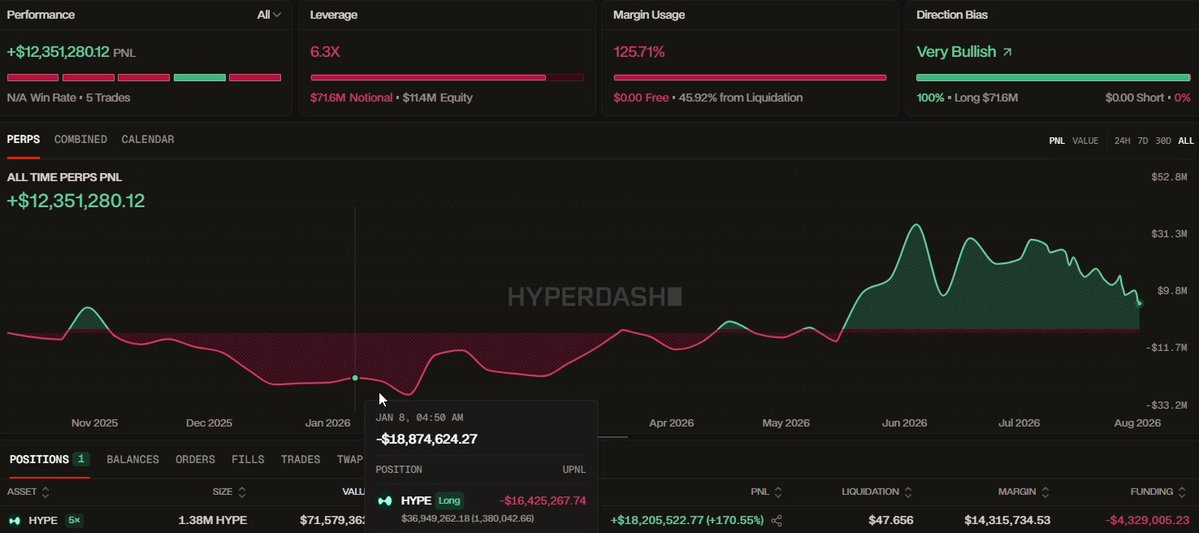
Task: Click the Leverage progress bar
Action: tap(447, 77)
